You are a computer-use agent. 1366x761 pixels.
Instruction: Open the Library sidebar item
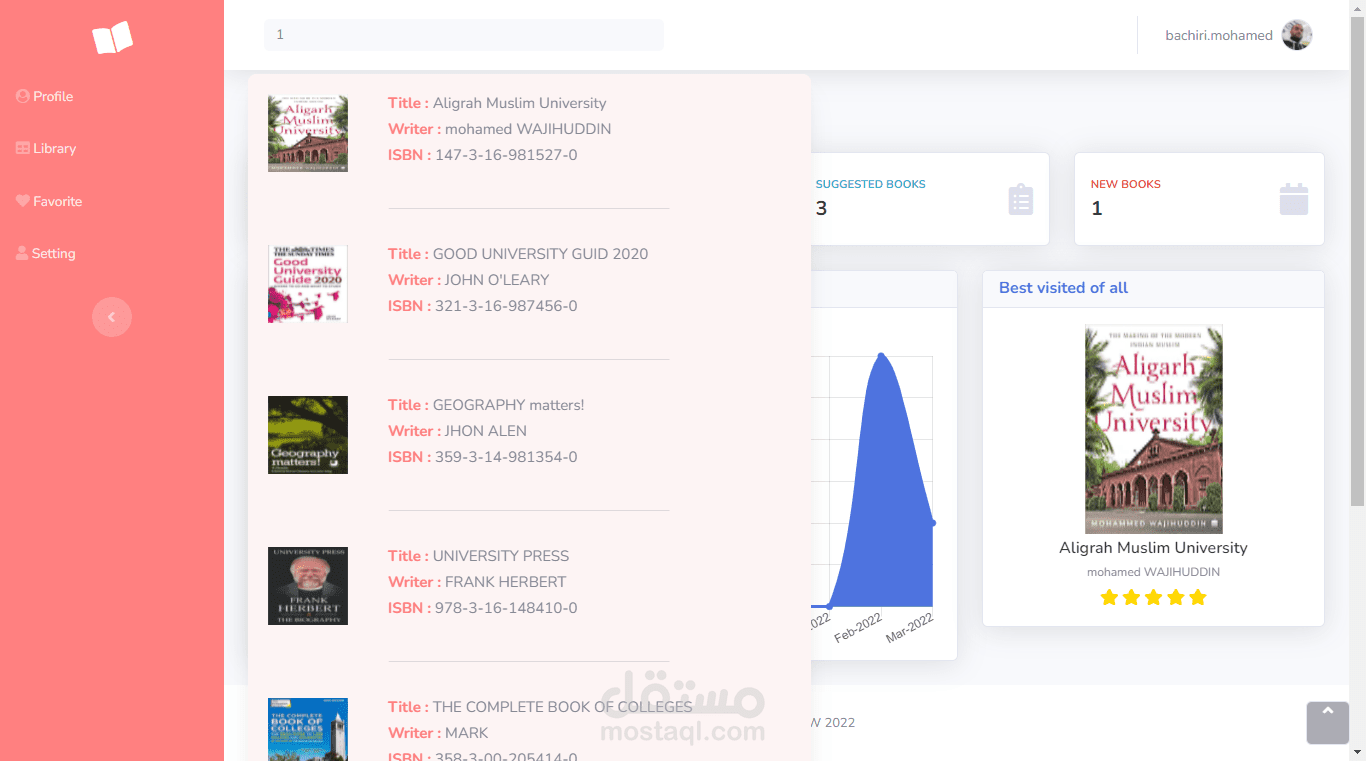(46, 148)
